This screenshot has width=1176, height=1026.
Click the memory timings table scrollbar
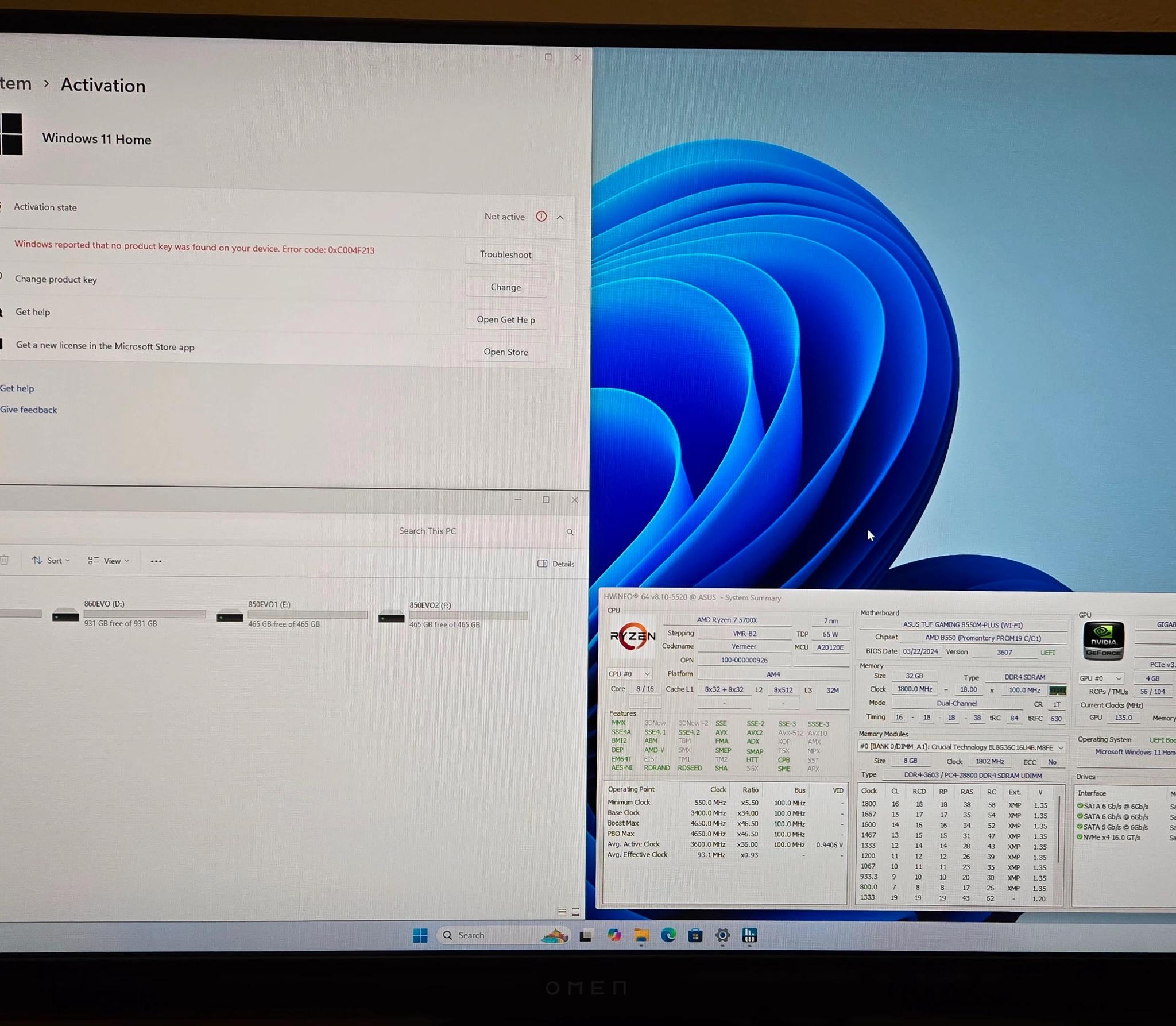click(1059, 830)
